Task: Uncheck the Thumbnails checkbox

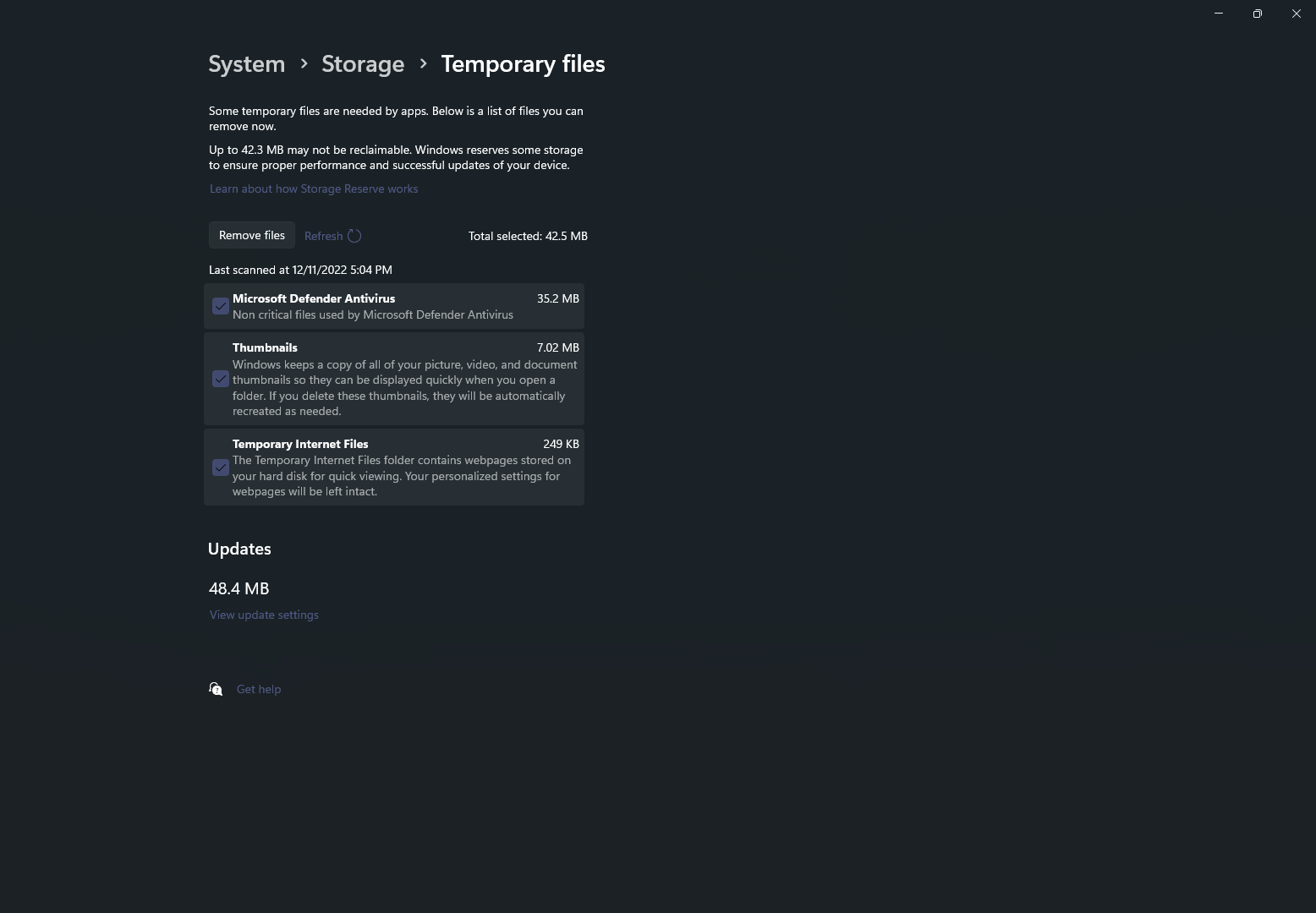Action: 221,379
